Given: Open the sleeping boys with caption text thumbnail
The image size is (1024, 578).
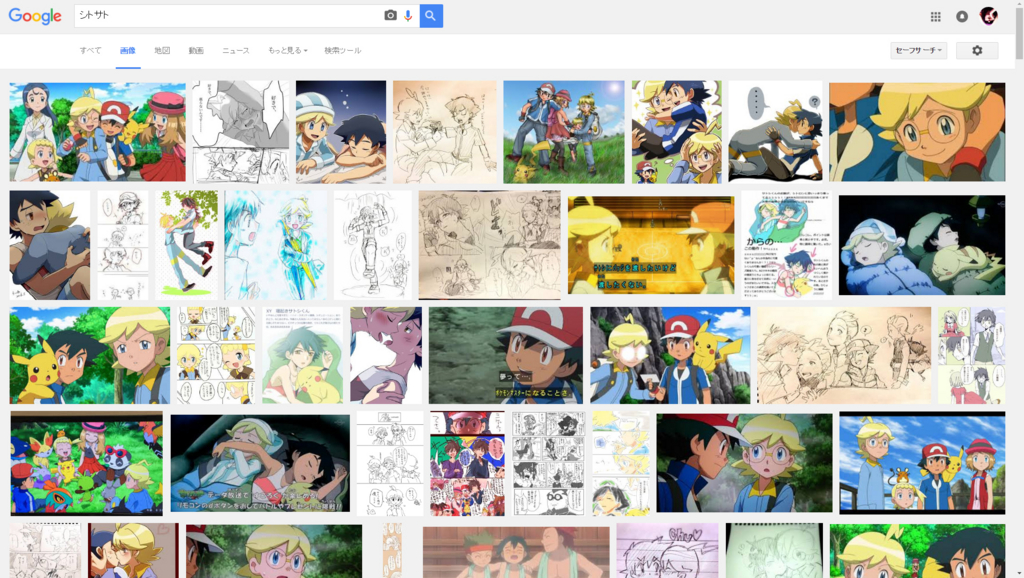Looking at the screenshot, I should tap(260, 463).
